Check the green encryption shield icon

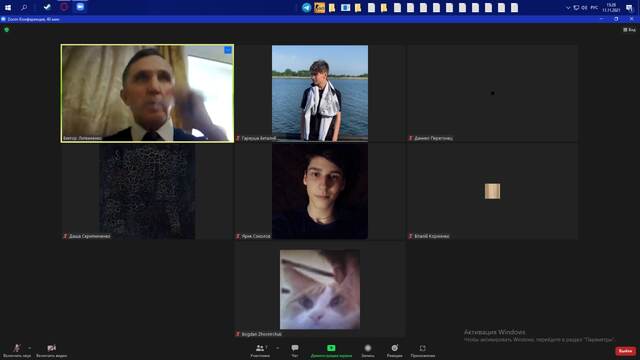pos(7,30)
